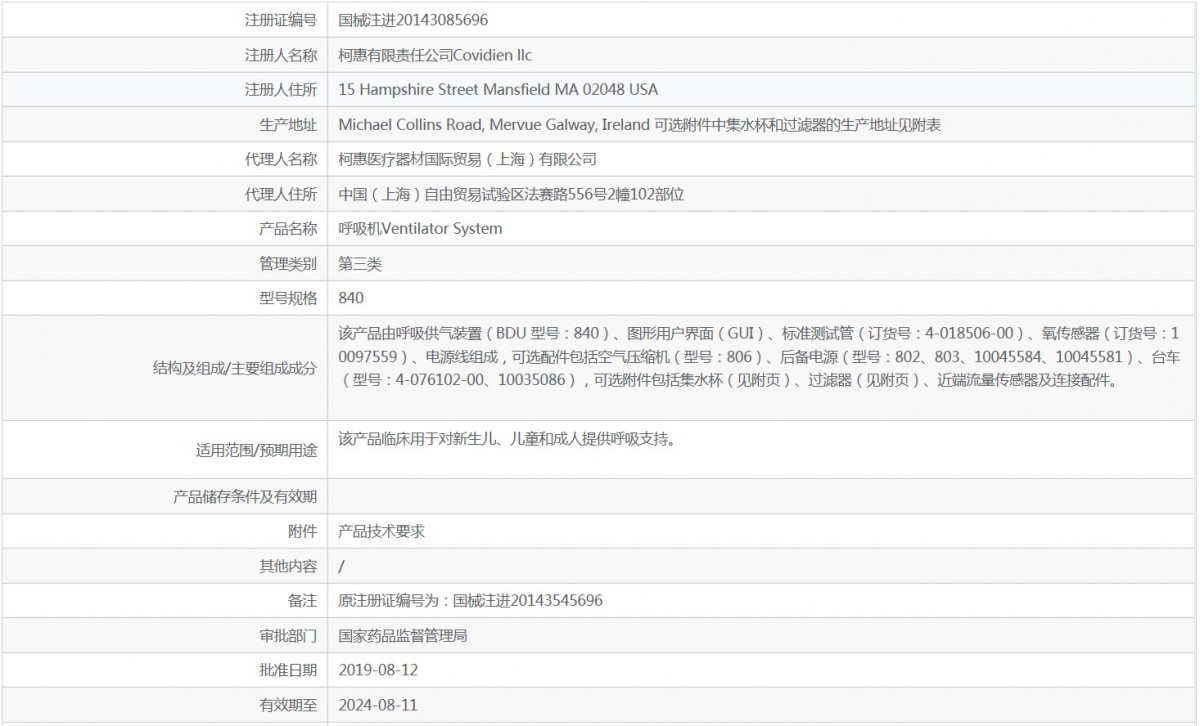This screenshot has width=1200, height=726.
Task: Select the model value 840
Action: [351, 298]
